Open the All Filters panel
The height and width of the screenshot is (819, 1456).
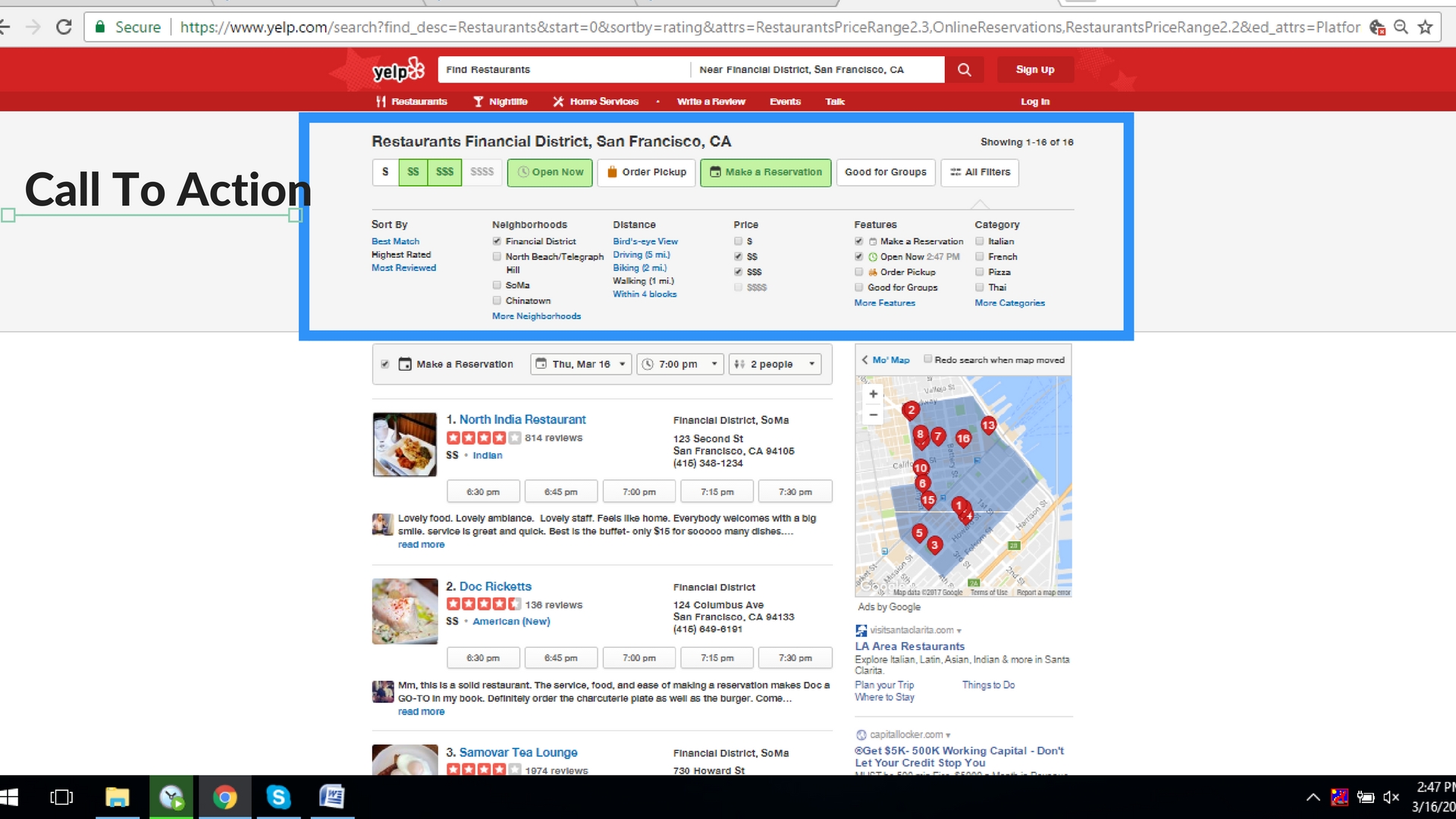980,172
